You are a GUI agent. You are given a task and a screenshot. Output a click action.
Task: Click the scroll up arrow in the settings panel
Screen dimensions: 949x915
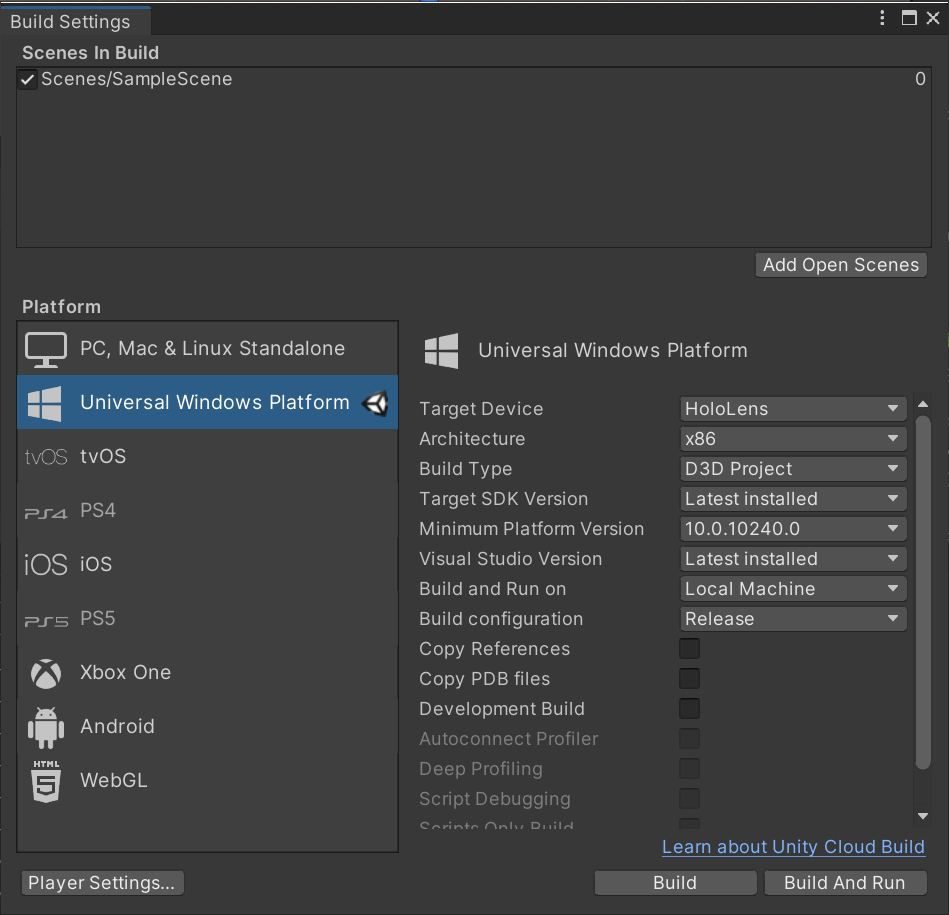pyautogui.click(x=922, y=404)
